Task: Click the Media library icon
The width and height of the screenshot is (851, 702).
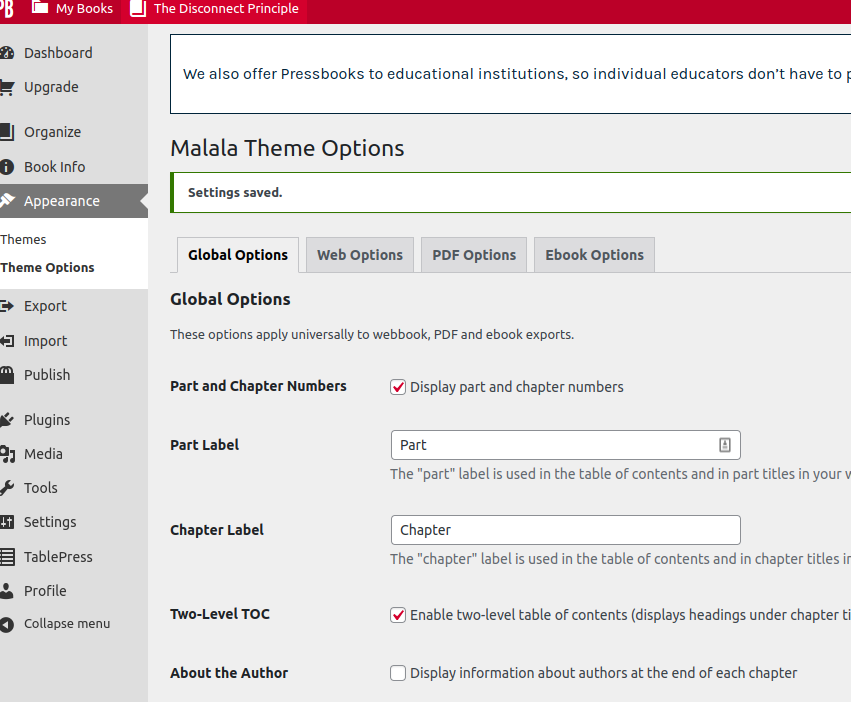Action: (x=6, y=454)
